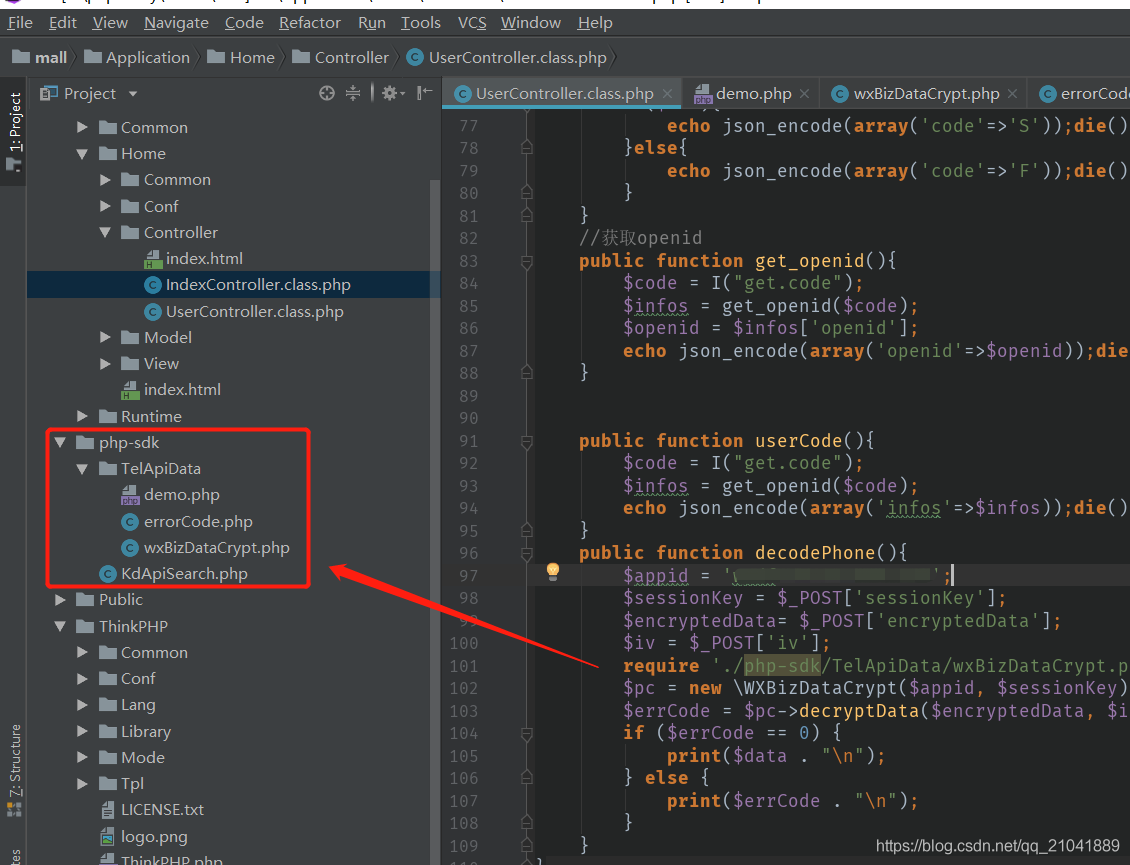
Task: Open the VCS menu
Action: pyautogui.click(x=472, y=23)
